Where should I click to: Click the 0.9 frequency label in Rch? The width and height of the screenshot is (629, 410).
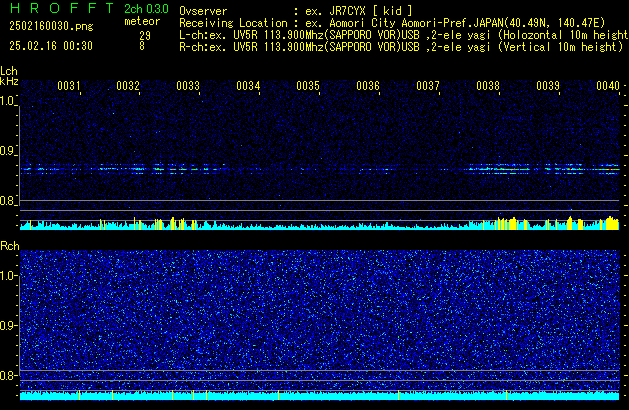pyautogui.click(x=7, y=325)
